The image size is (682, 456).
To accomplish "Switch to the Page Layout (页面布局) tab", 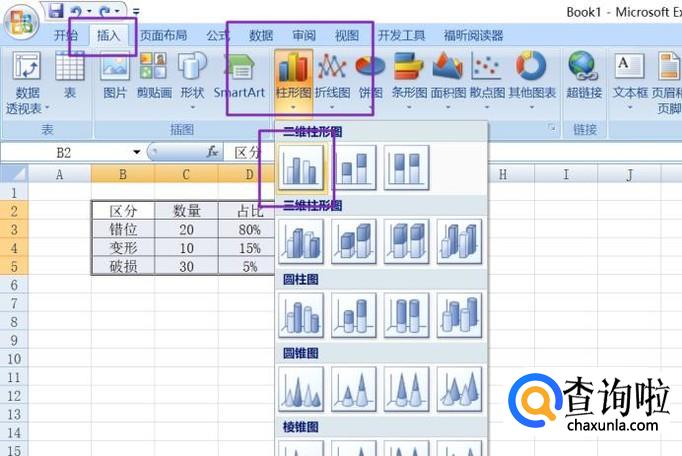I will (x=163, y=36).
